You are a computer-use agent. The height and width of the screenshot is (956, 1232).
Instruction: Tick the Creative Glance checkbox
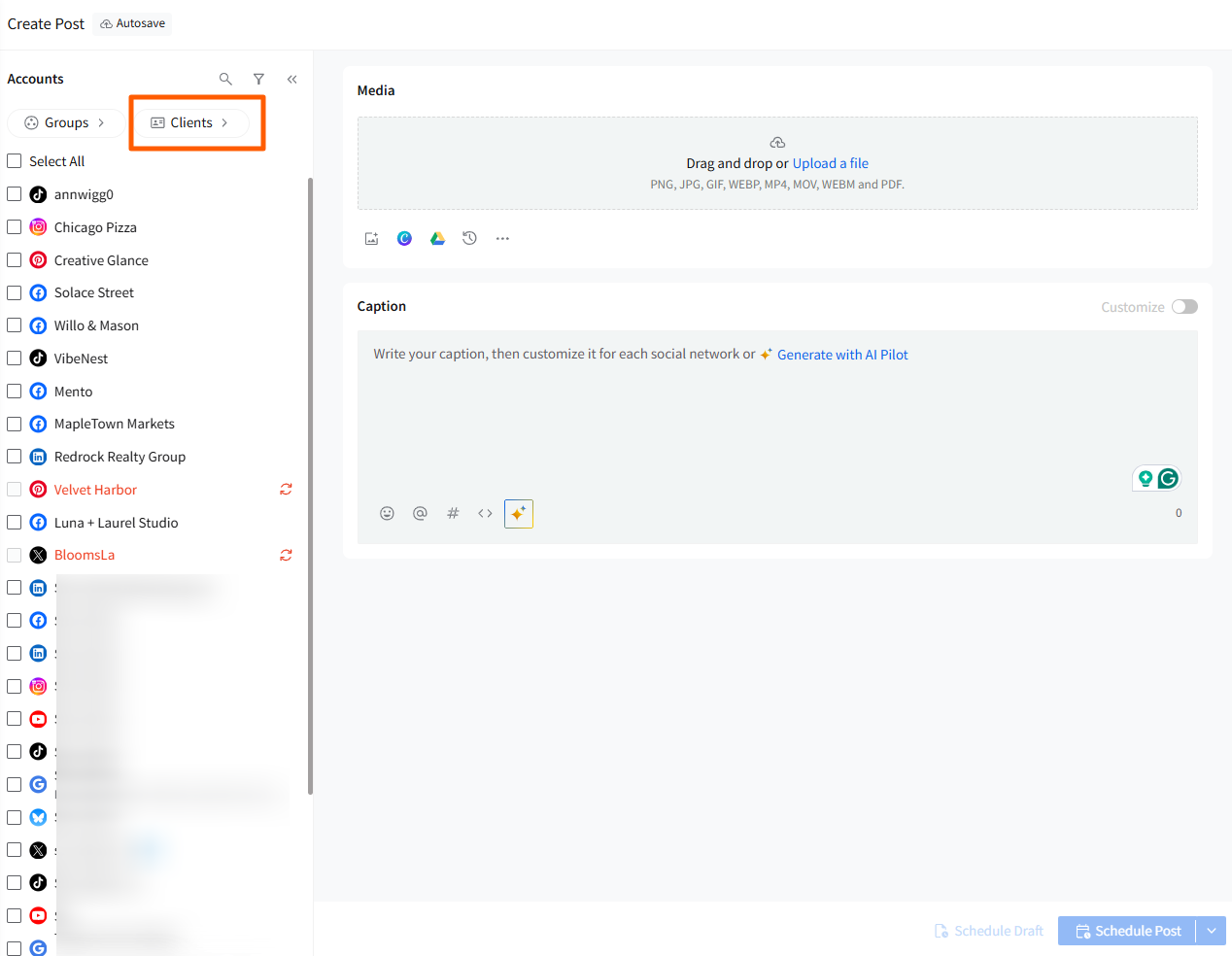pos(15,260)
